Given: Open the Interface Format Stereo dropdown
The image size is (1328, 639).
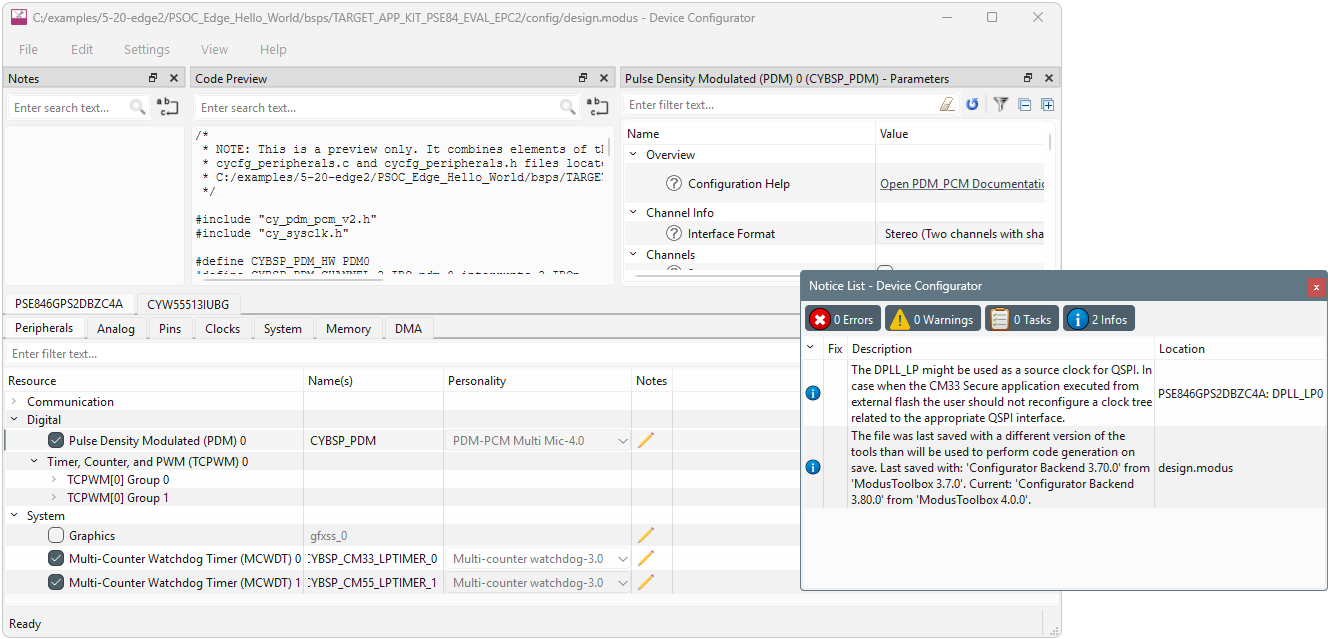Looking at the screenshot, I should pyautogui.click(x=963, y=234).
